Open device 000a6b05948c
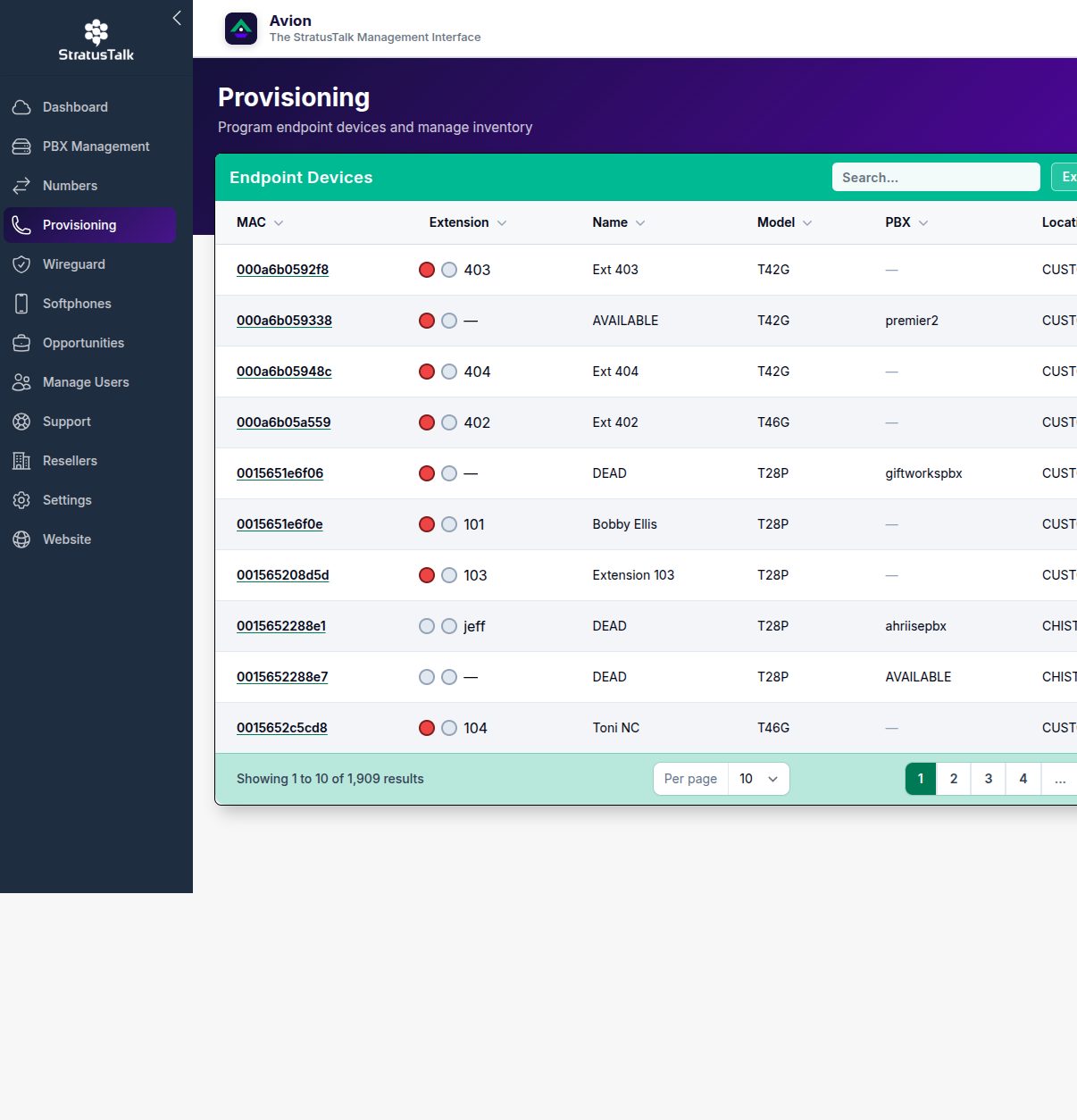Screen dimensions: 1077x1120 tap(284, 372)
